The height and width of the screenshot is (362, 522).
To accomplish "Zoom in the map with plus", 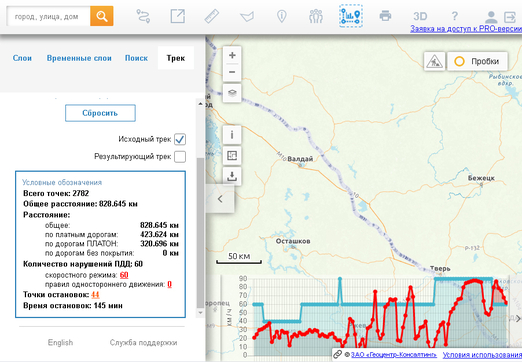I will click(232, 55).
